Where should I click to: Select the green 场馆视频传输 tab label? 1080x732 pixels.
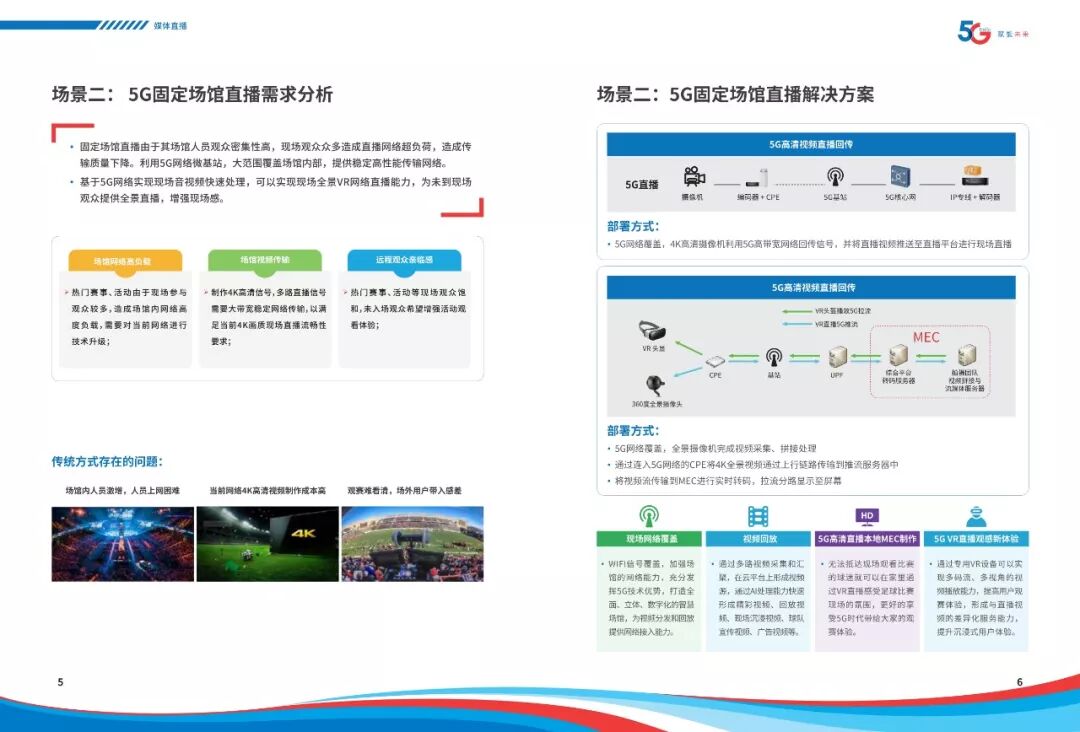[x=265, y=260]
